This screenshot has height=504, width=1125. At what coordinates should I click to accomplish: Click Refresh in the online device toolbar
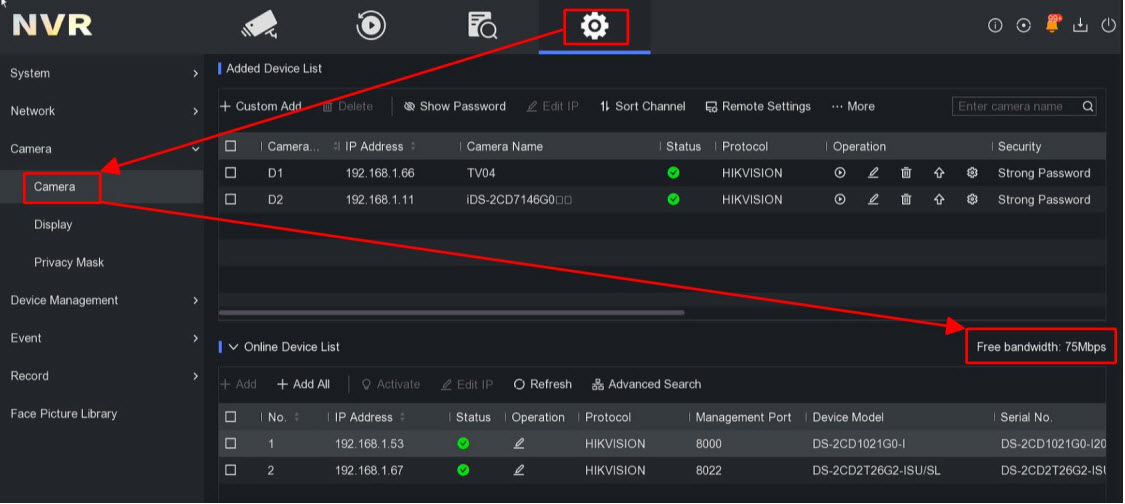543,385
